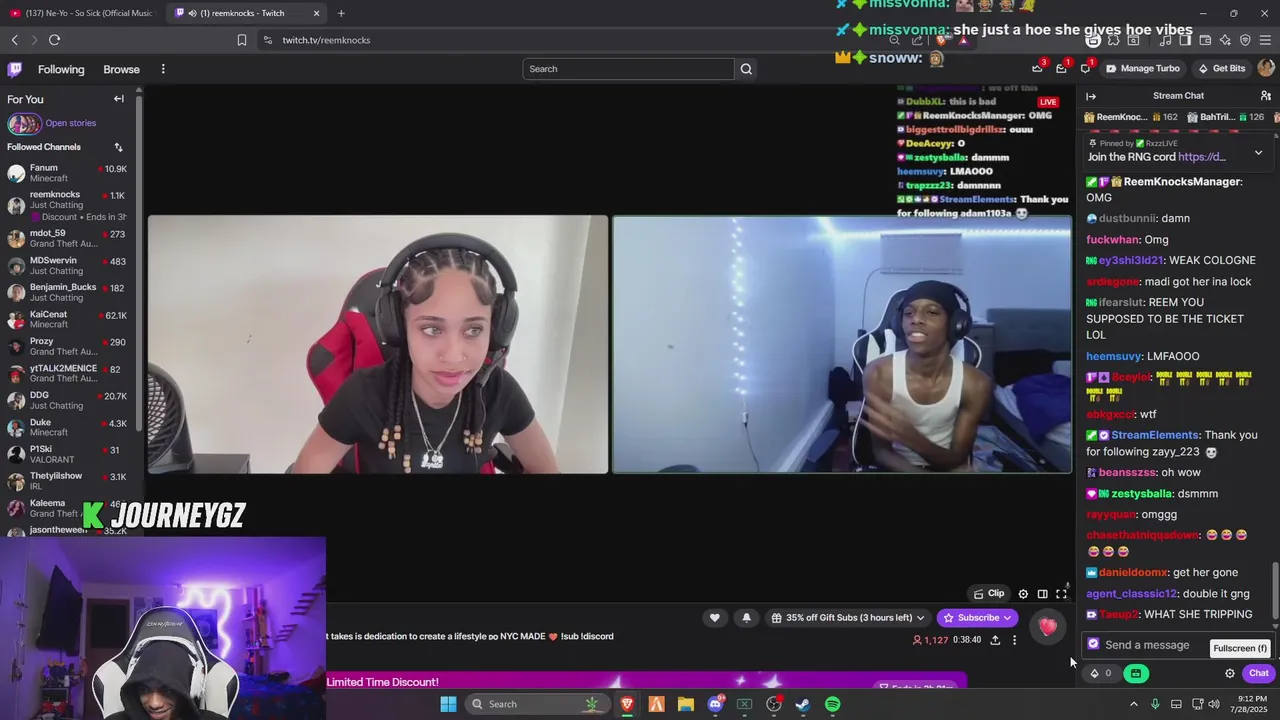Toggle theatre mode on the player
Image resolution: width=1280 pixels, height=720 pixels.
[x=1042, y=594]
